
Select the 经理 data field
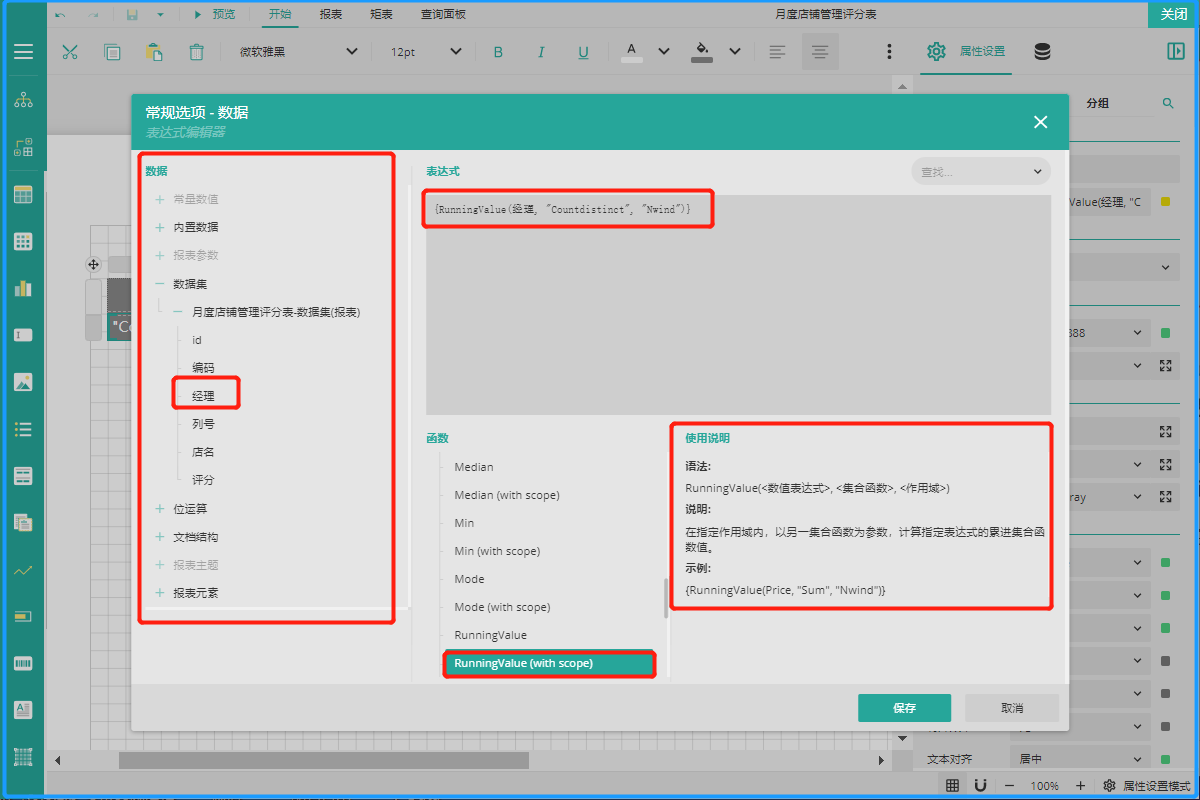click(x=204, y=396)
